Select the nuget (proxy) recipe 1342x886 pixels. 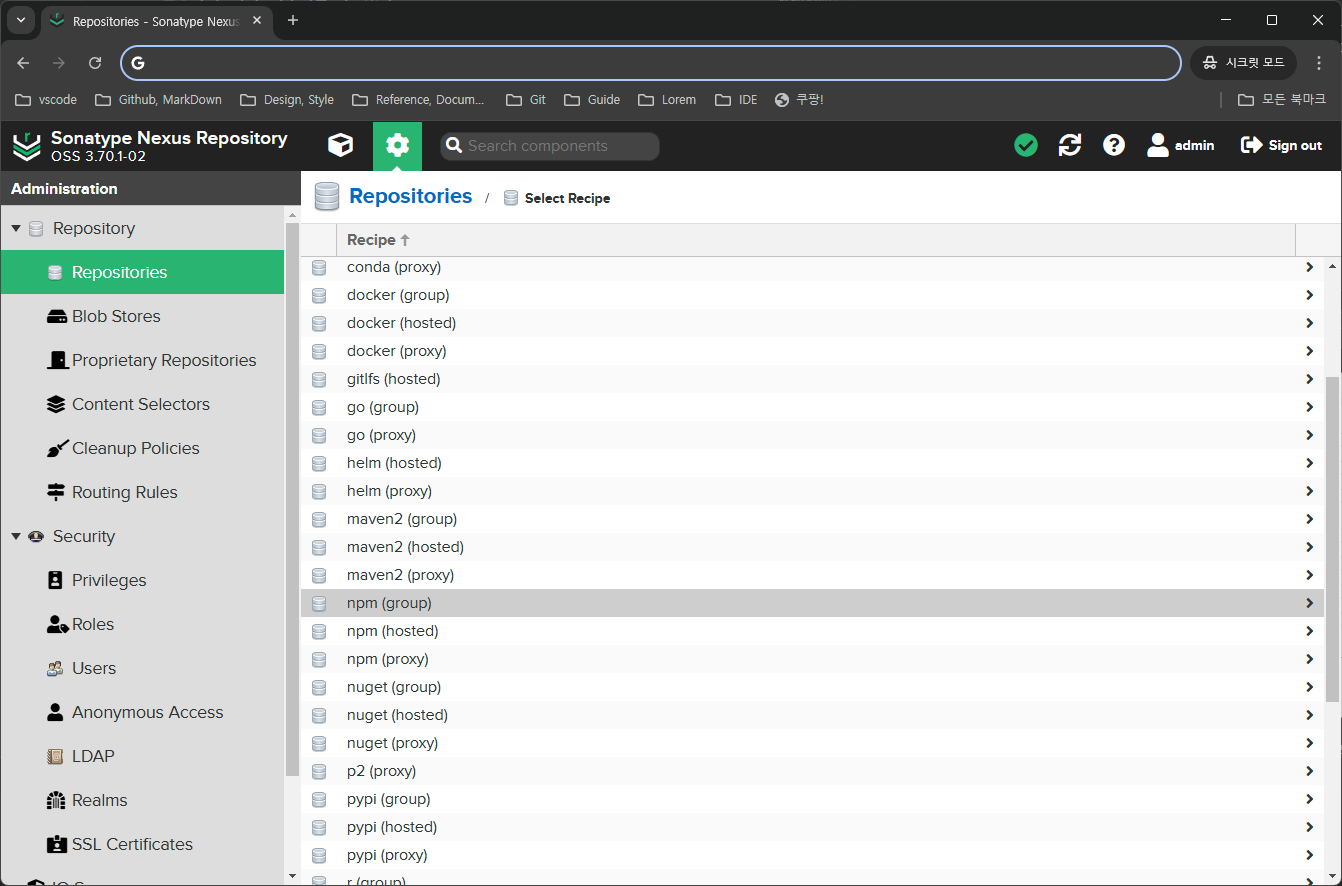pos(812,743)
